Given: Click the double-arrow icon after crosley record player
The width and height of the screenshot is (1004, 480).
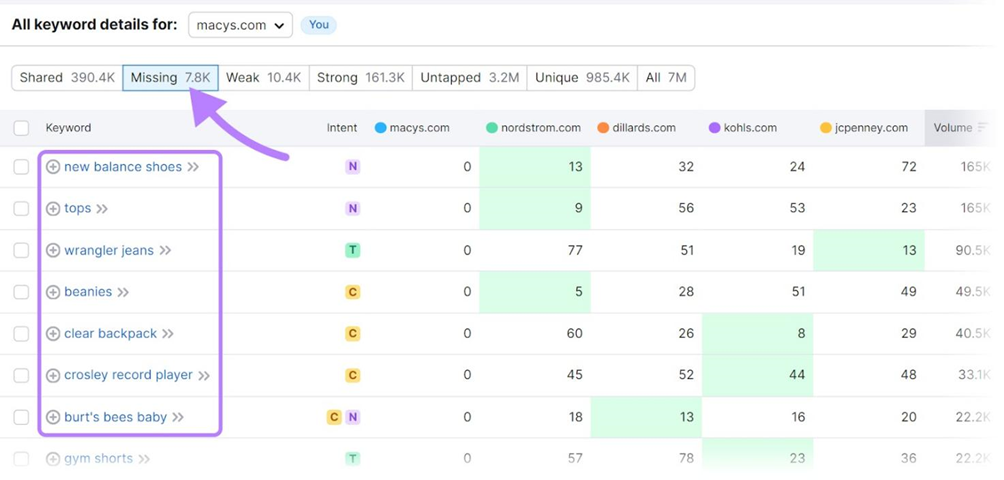Looking at the screenshot, I should (x=204, y=376).
